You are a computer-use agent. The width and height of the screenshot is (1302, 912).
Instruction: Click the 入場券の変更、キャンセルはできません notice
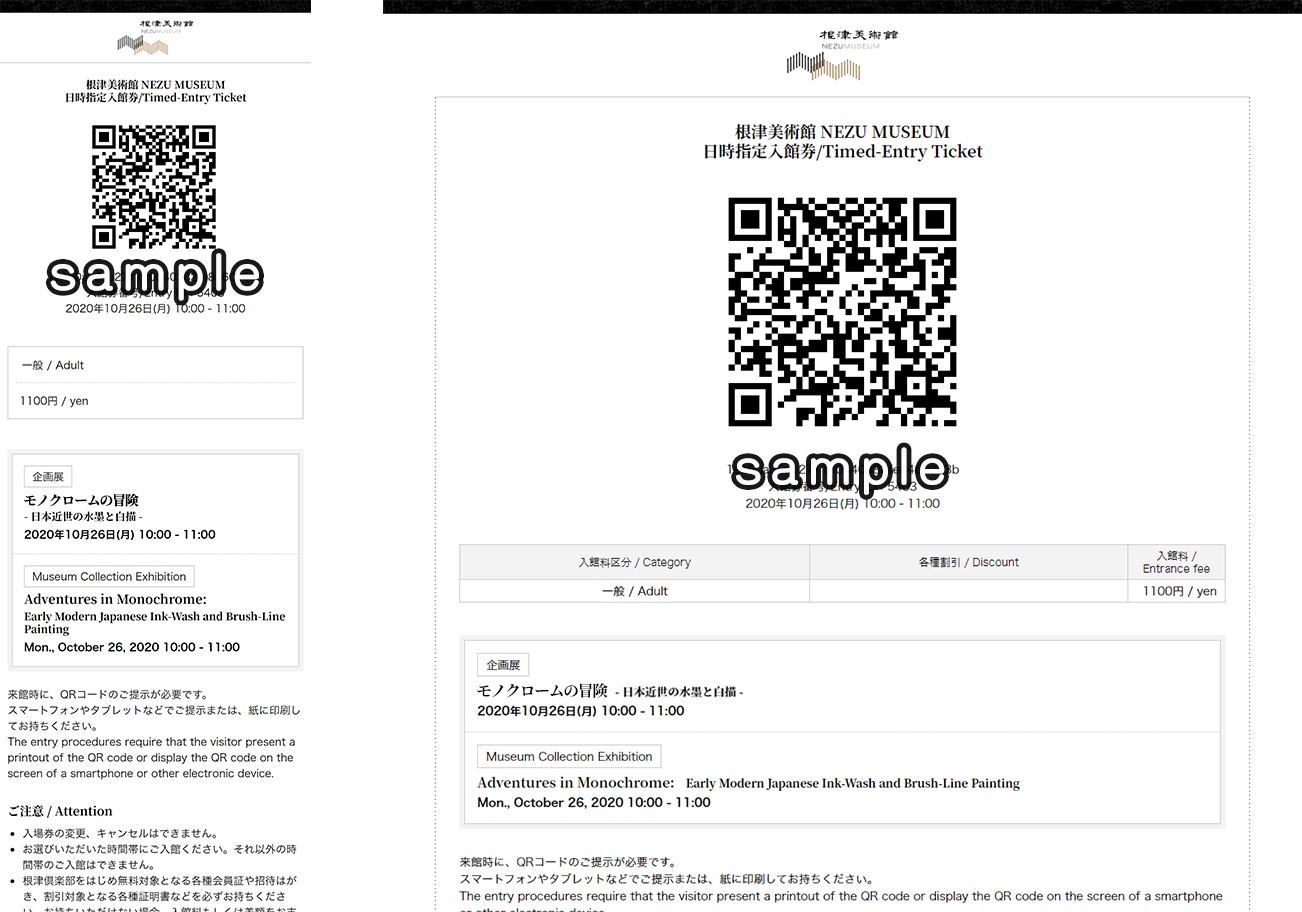point(120,833)
